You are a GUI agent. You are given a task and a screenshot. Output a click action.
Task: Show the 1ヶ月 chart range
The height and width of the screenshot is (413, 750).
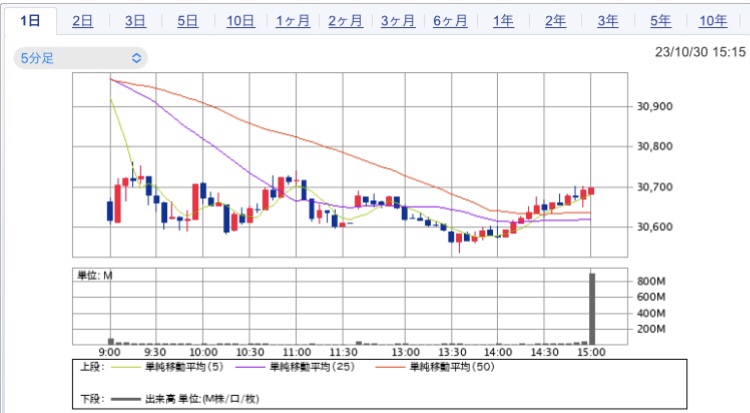293,21
